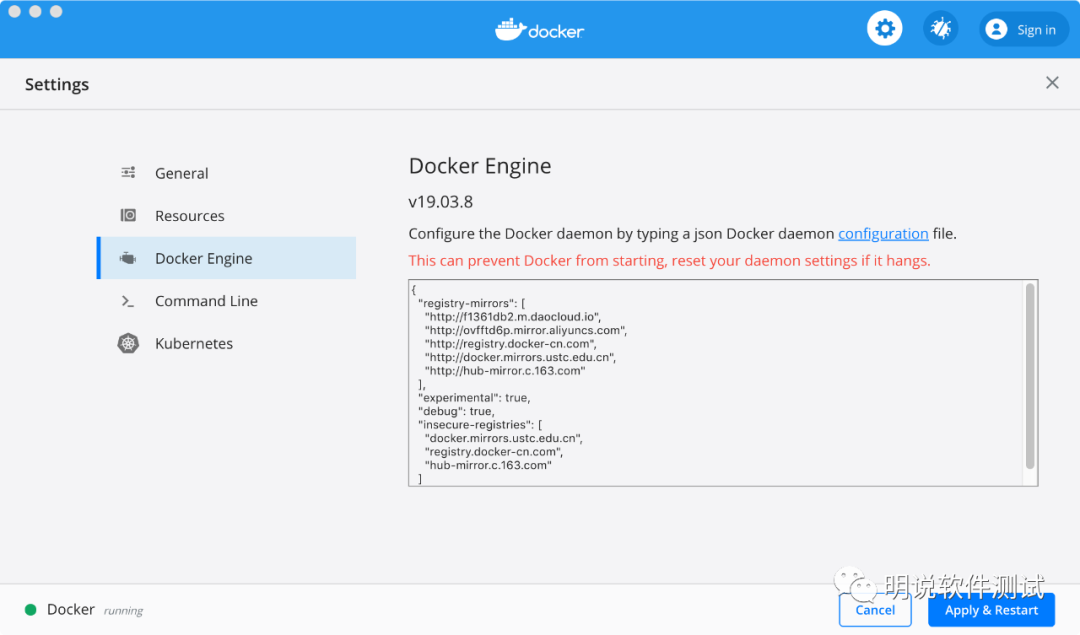
Task: Click the Command Line prompt icon
Action: click(128, 301)
